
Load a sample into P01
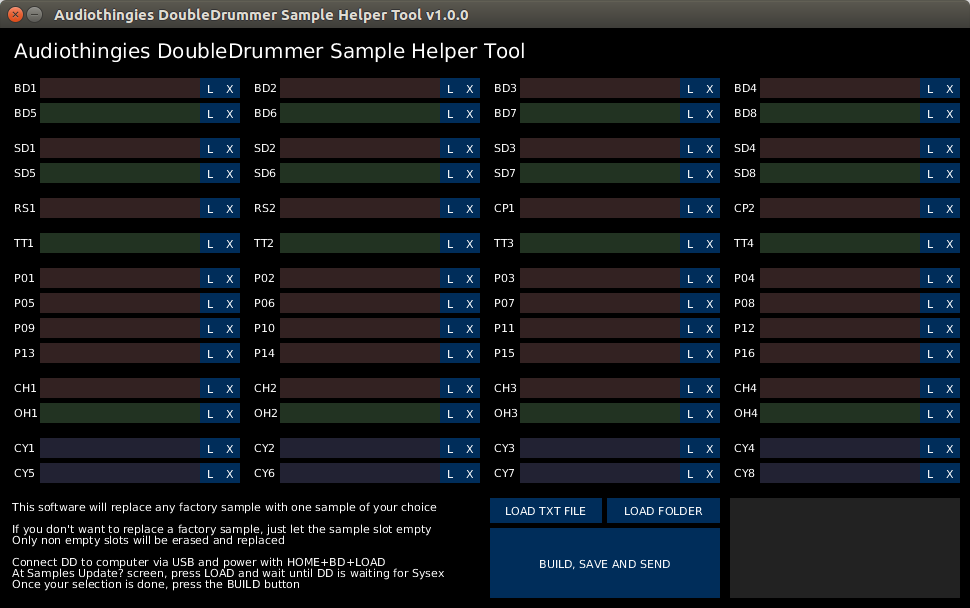point(210,278)
